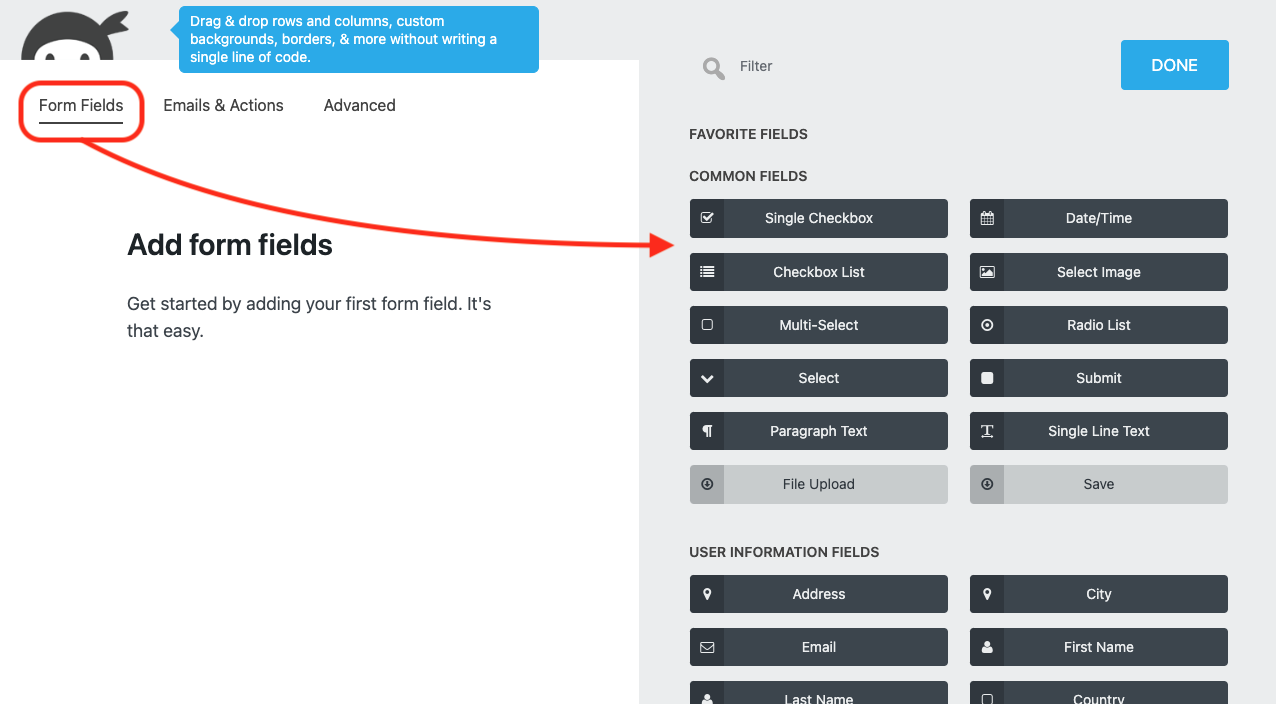Click the pilcrow icon on Paragraph Text field

tap(707, 430)
